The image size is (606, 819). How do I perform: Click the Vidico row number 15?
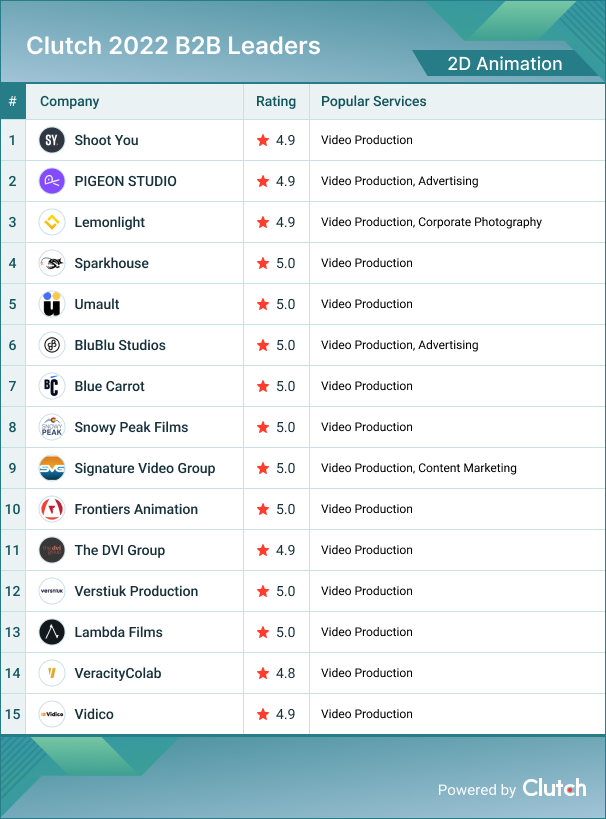[x=13, y=714]
